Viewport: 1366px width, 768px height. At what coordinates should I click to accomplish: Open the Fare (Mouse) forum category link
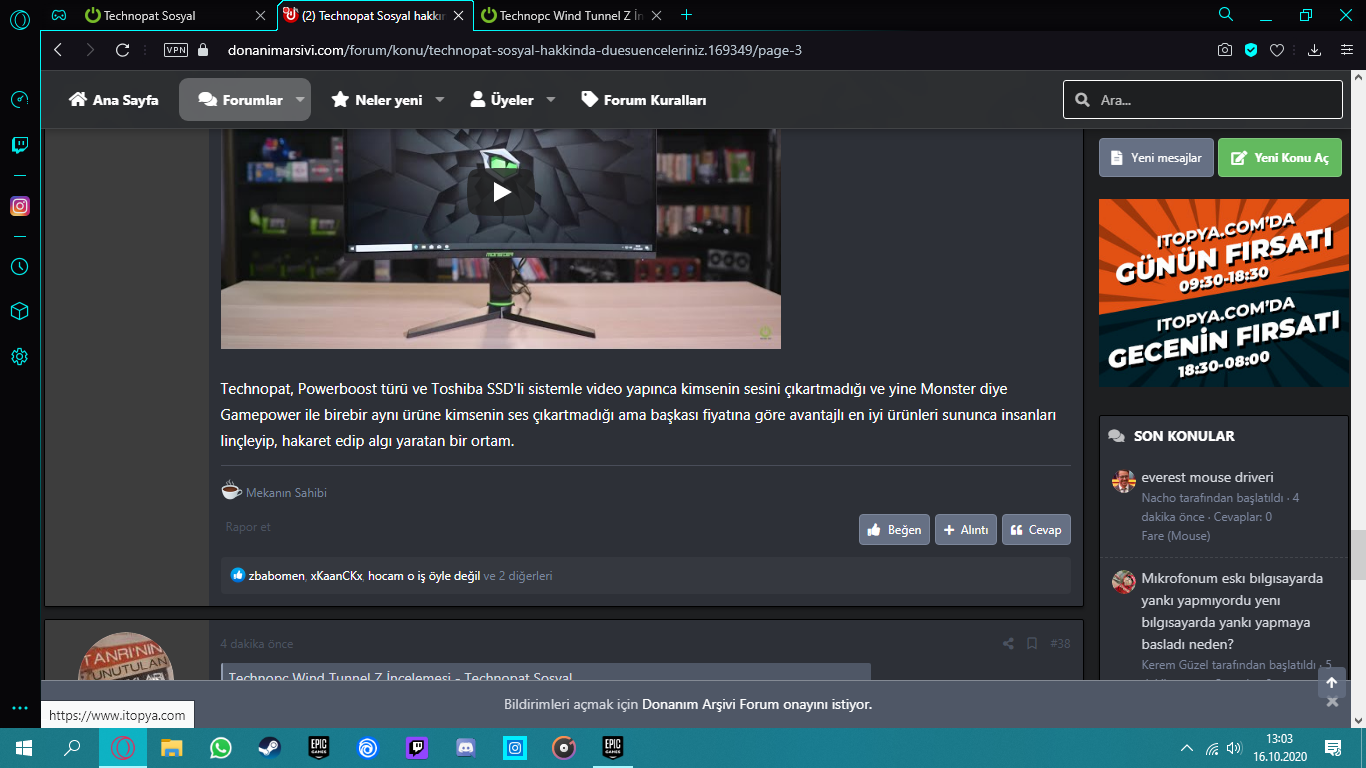coord(1176,536)
